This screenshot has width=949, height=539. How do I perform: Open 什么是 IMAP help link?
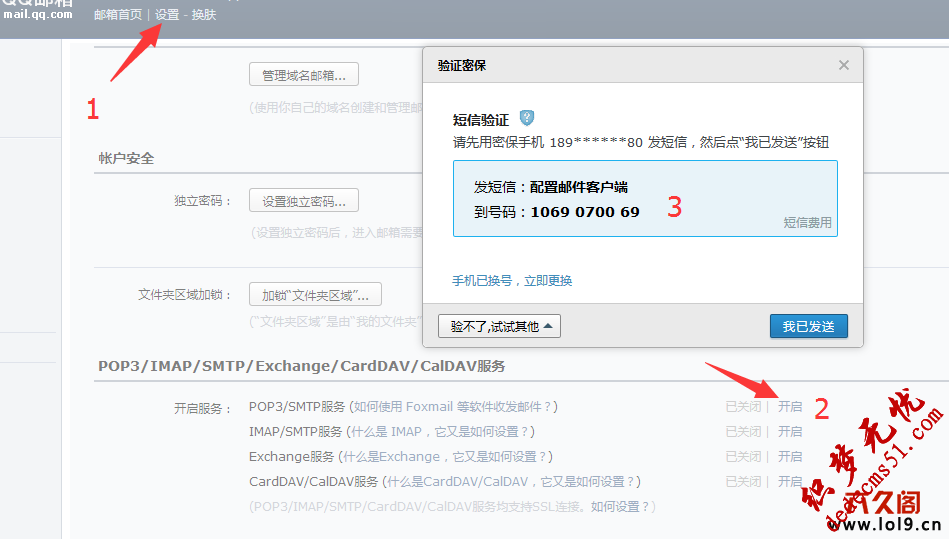440,432
